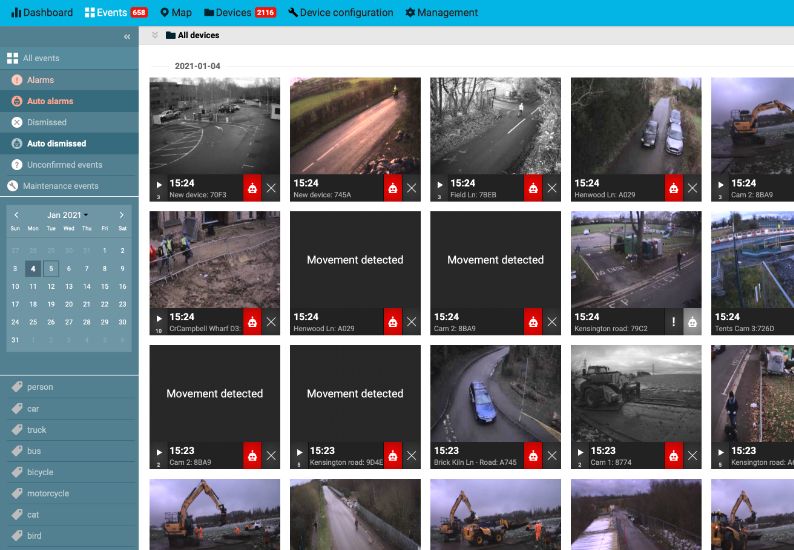
Task: Open the Dashboard tab
Action: tap(42, 12)
